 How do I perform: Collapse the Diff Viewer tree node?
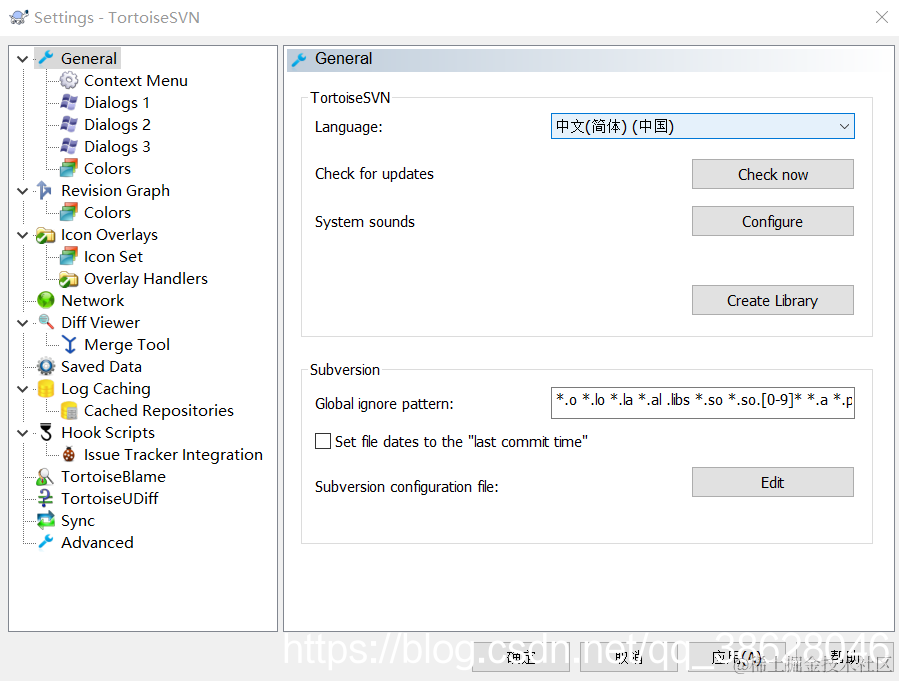pyautogui.click(x=22, y=323)
